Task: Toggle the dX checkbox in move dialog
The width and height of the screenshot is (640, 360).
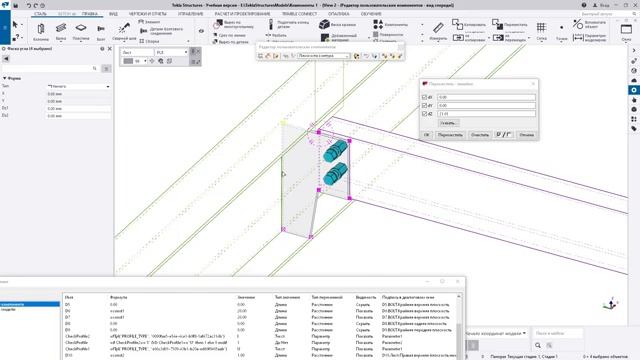Action: (424, 97)
